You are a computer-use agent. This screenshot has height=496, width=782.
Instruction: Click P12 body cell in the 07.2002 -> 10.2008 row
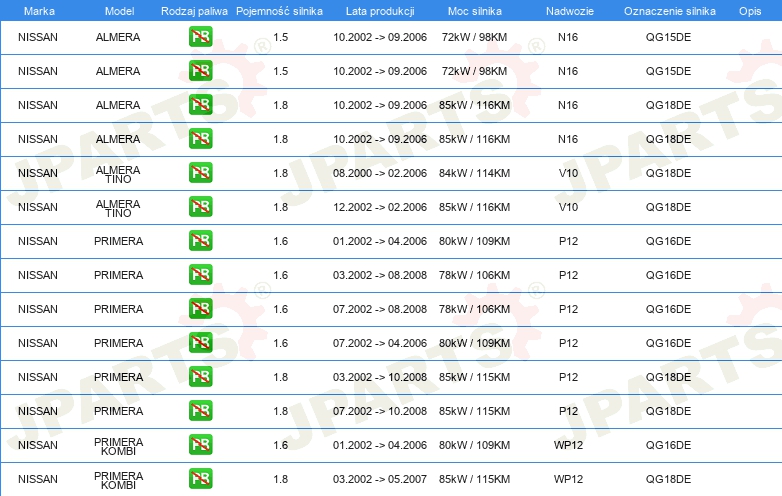click(x=568, y=411)
